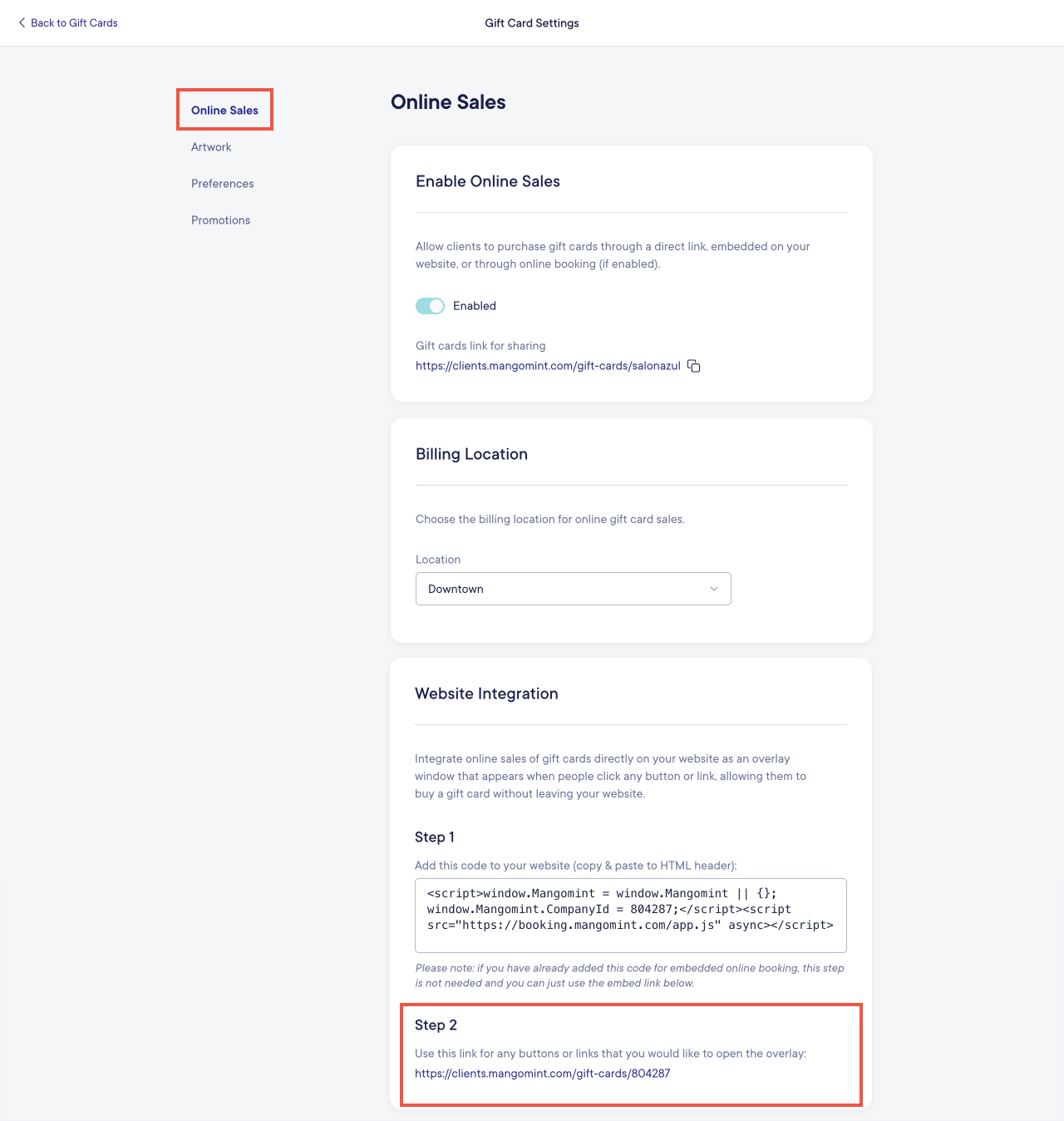Go to Preferences in the sidebar
1064x1121 pixels.
pyautogui.click(x=223, y=183)
